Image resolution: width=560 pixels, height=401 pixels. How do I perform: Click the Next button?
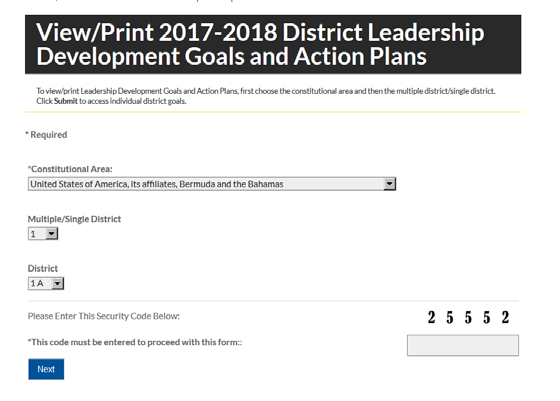pos(46,369)
